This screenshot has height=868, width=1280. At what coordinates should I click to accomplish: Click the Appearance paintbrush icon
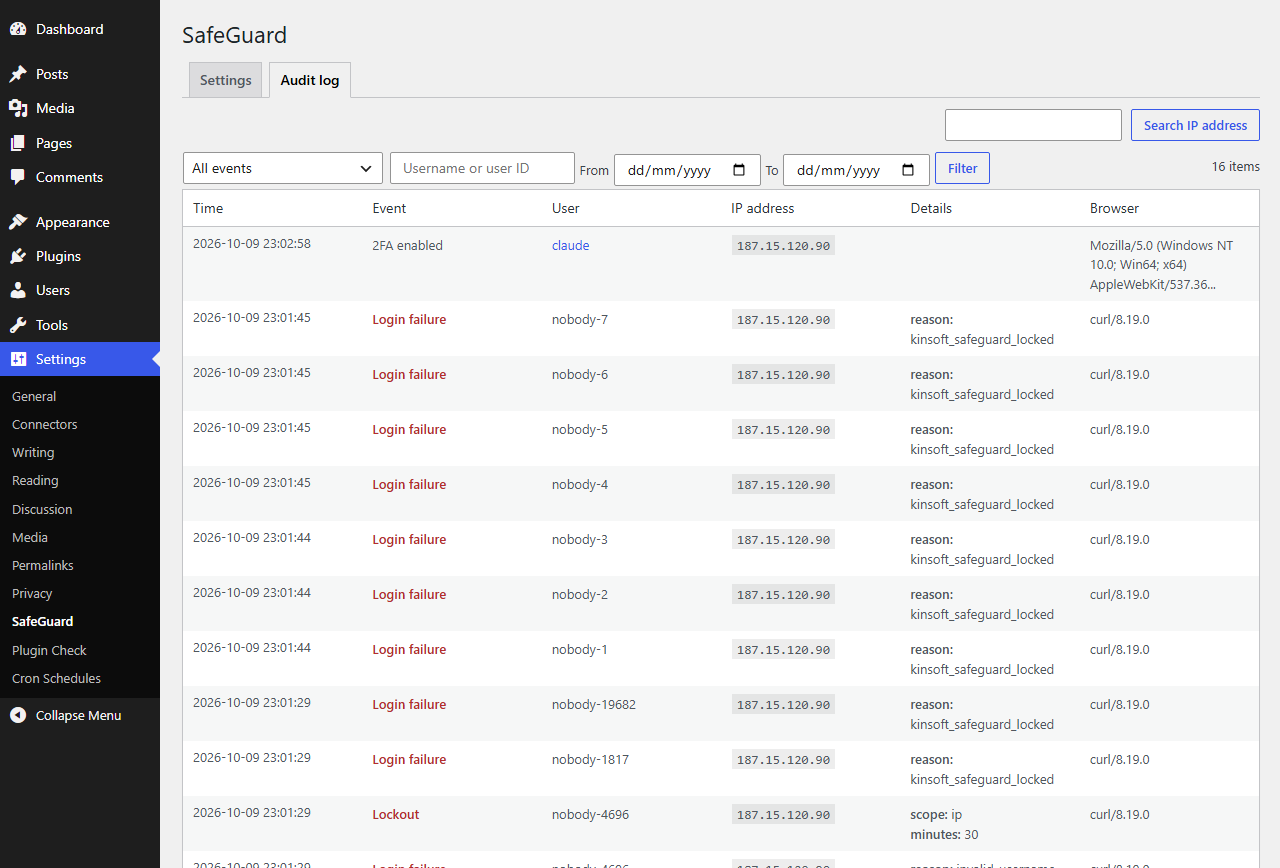18,222
